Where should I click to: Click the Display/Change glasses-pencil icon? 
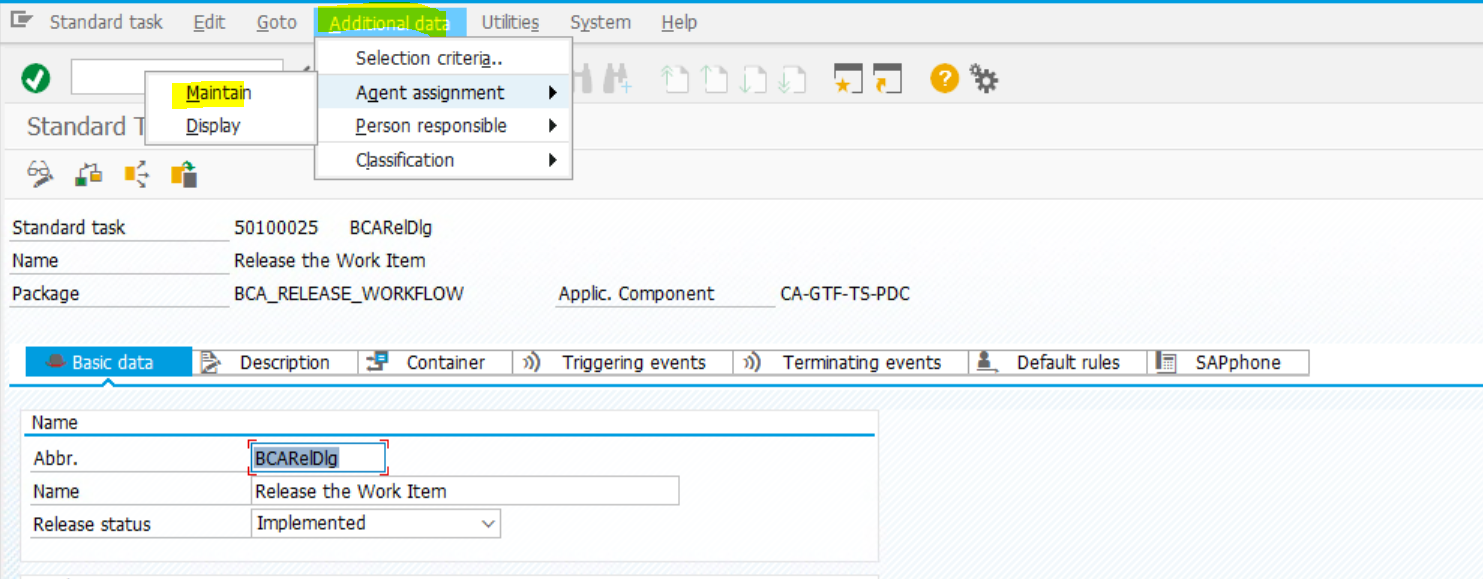(x=40, y=175)
